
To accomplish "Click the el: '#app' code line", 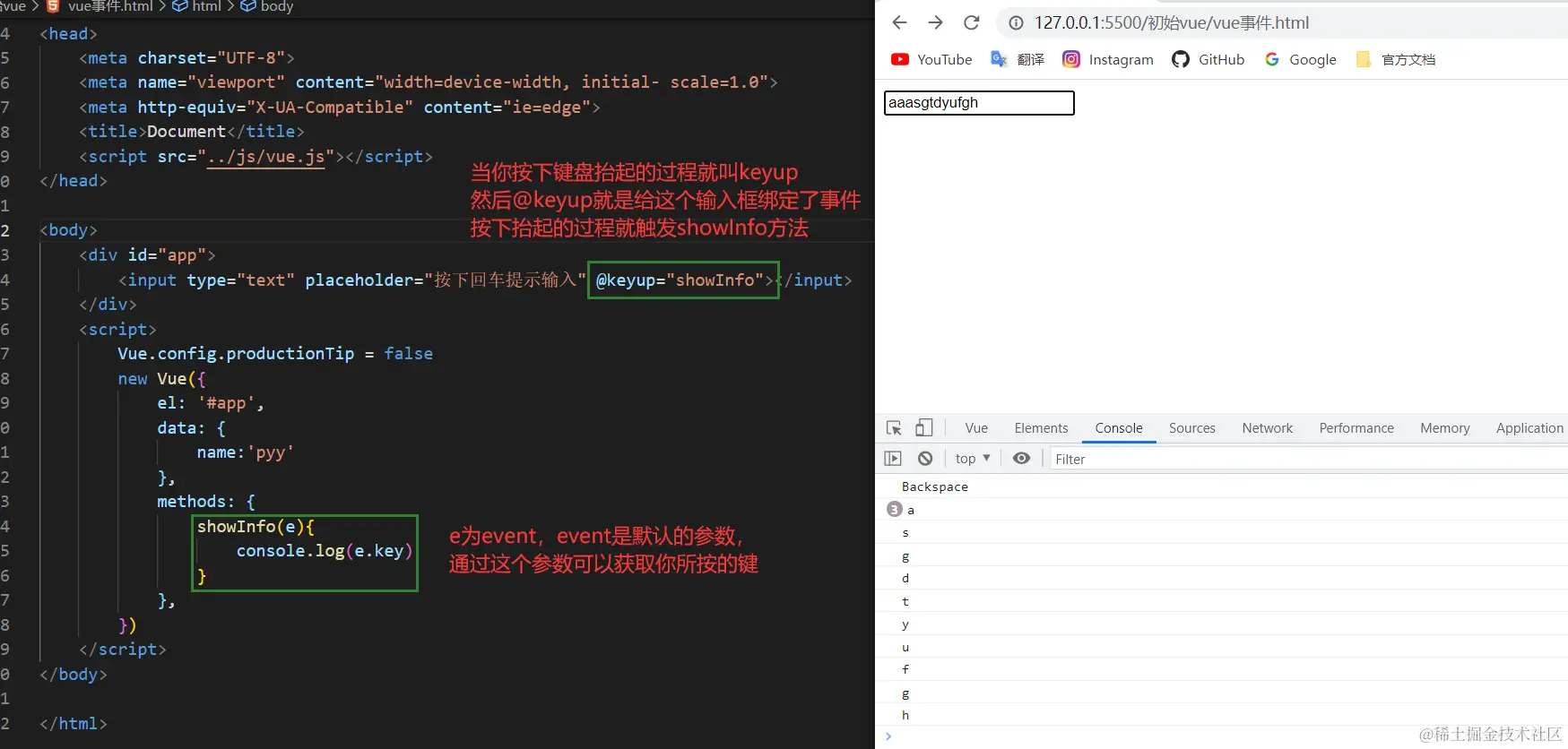I will (x=211, y=403).
